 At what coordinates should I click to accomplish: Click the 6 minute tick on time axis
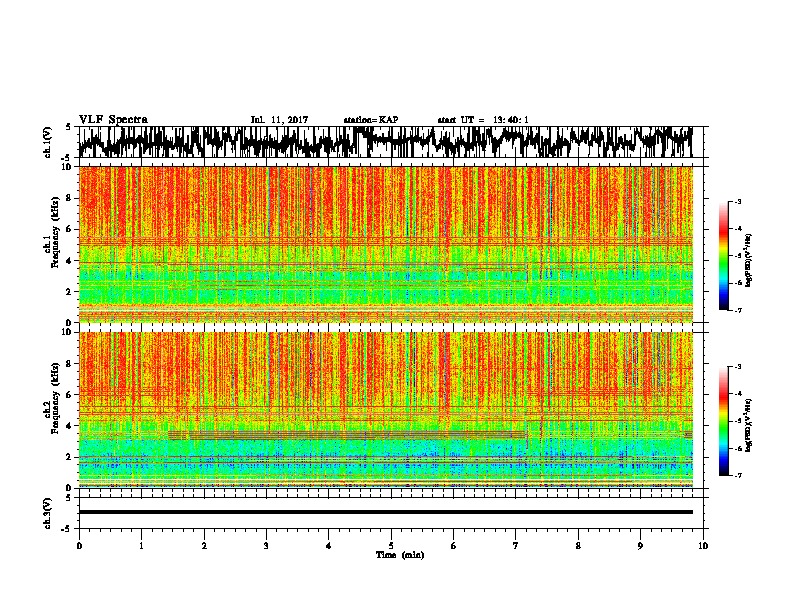pyautogui.click(x=454, y=546)
